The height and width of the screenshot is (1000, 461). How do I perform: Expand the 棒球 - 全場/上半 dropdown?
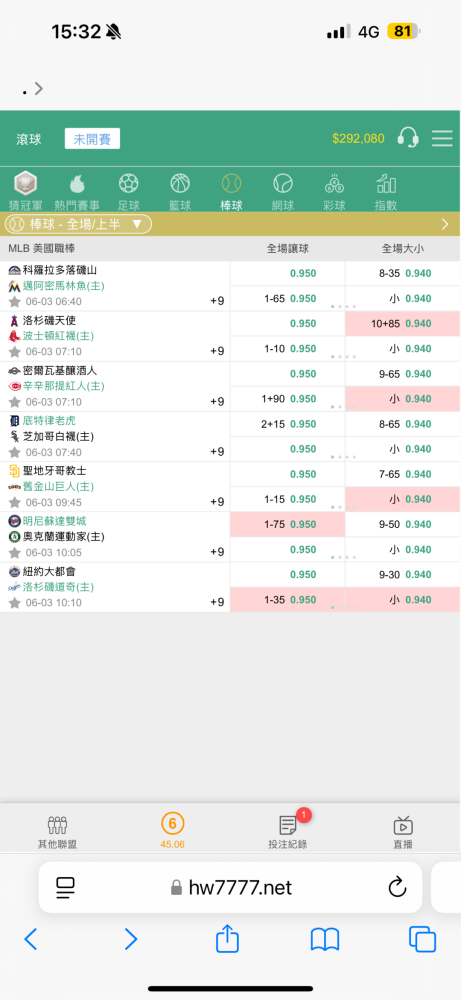coord(78,224)
